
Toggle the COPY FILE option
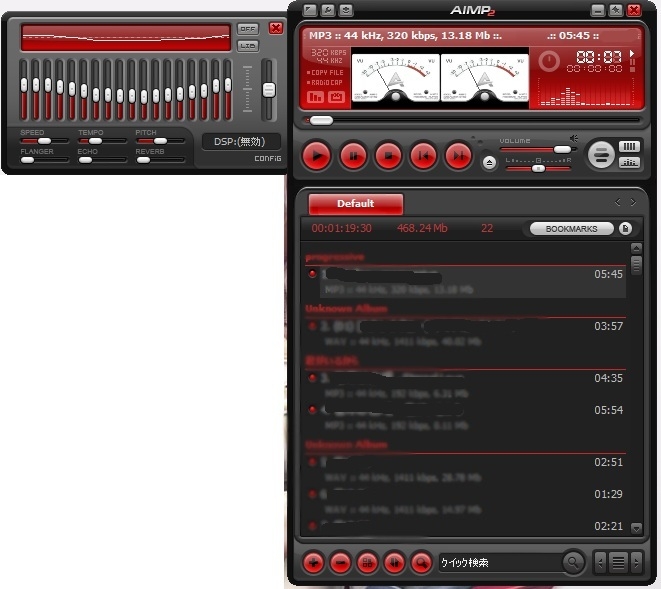click(325, 73)
